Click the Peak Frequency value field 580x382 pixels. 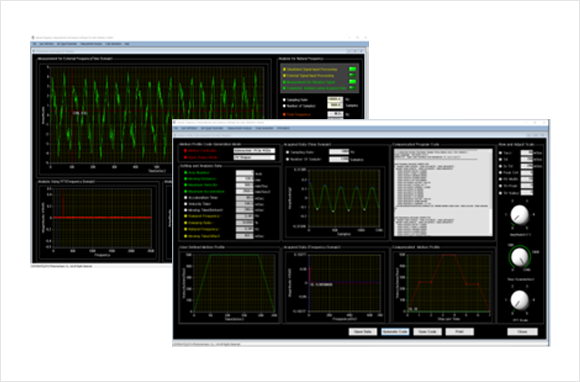pyautogui.click(x=335, y=115)
